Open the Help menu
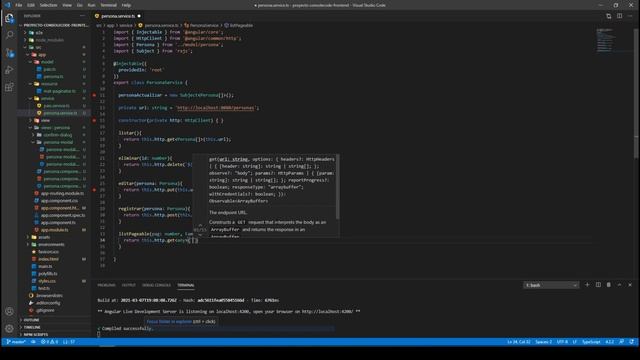640x360 pixels. [x=126, y=5]
